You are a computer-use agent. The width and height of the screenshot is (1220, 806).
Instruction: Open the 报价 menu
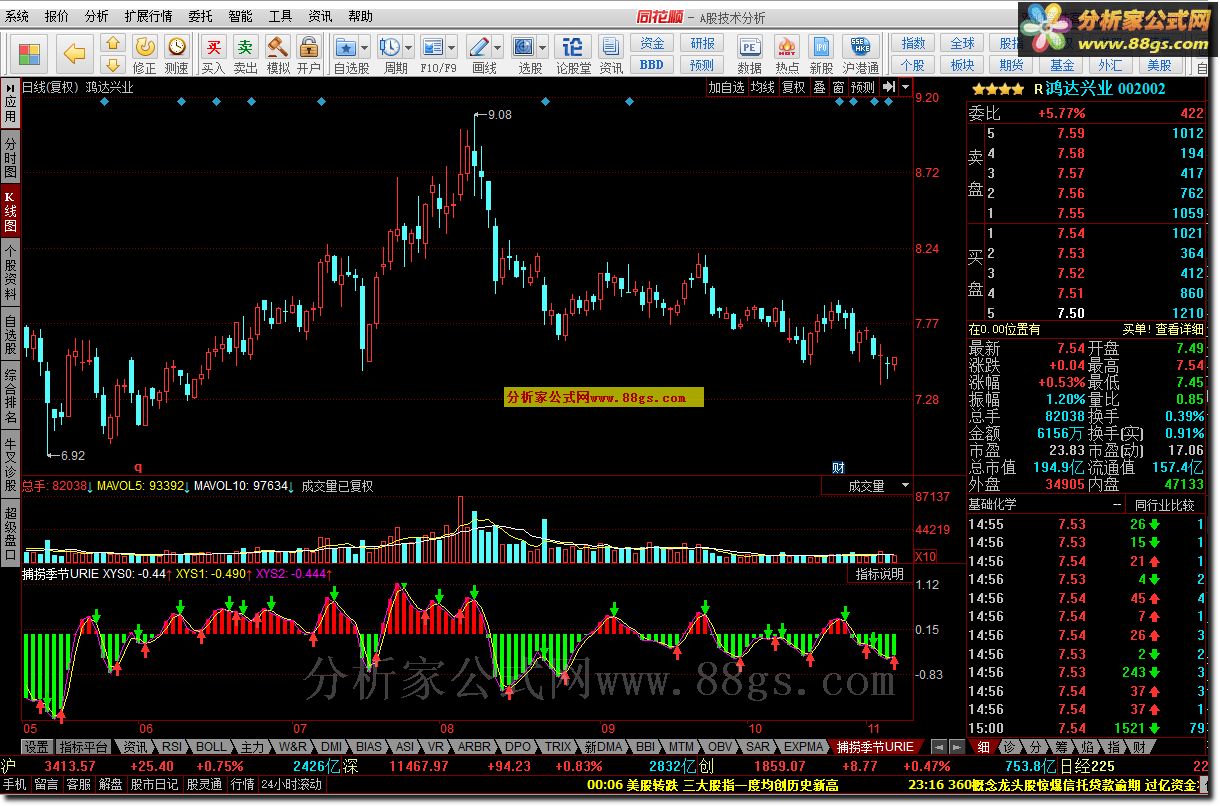tap(57, 17)
